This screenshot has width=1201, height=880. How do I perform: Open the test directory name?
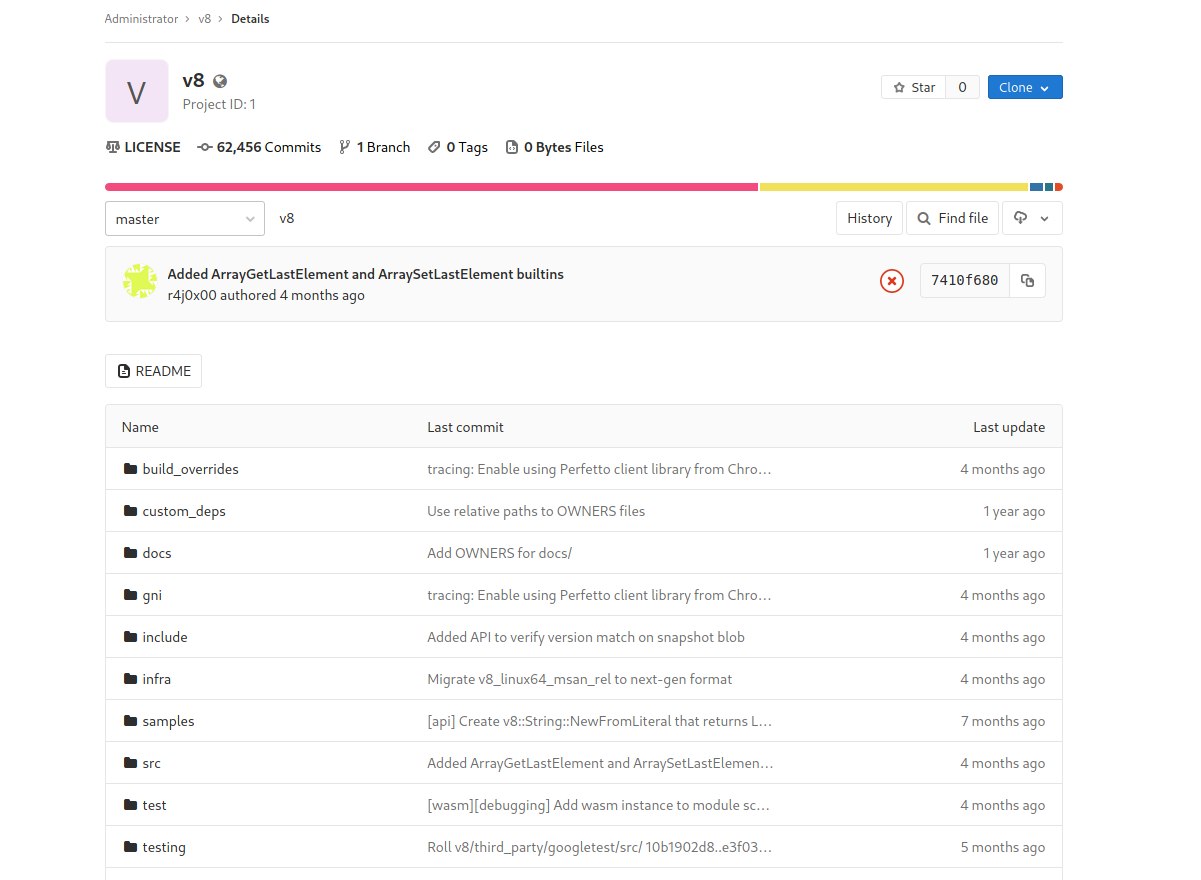[x=154, y=805]
